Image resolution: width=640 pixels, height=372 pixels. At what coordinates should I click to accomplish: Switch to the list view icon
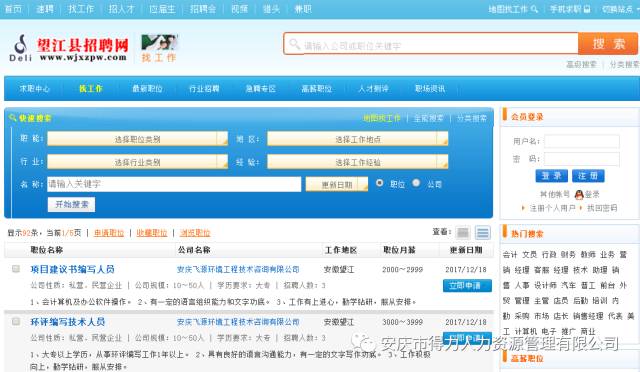(x=482, y=233)
